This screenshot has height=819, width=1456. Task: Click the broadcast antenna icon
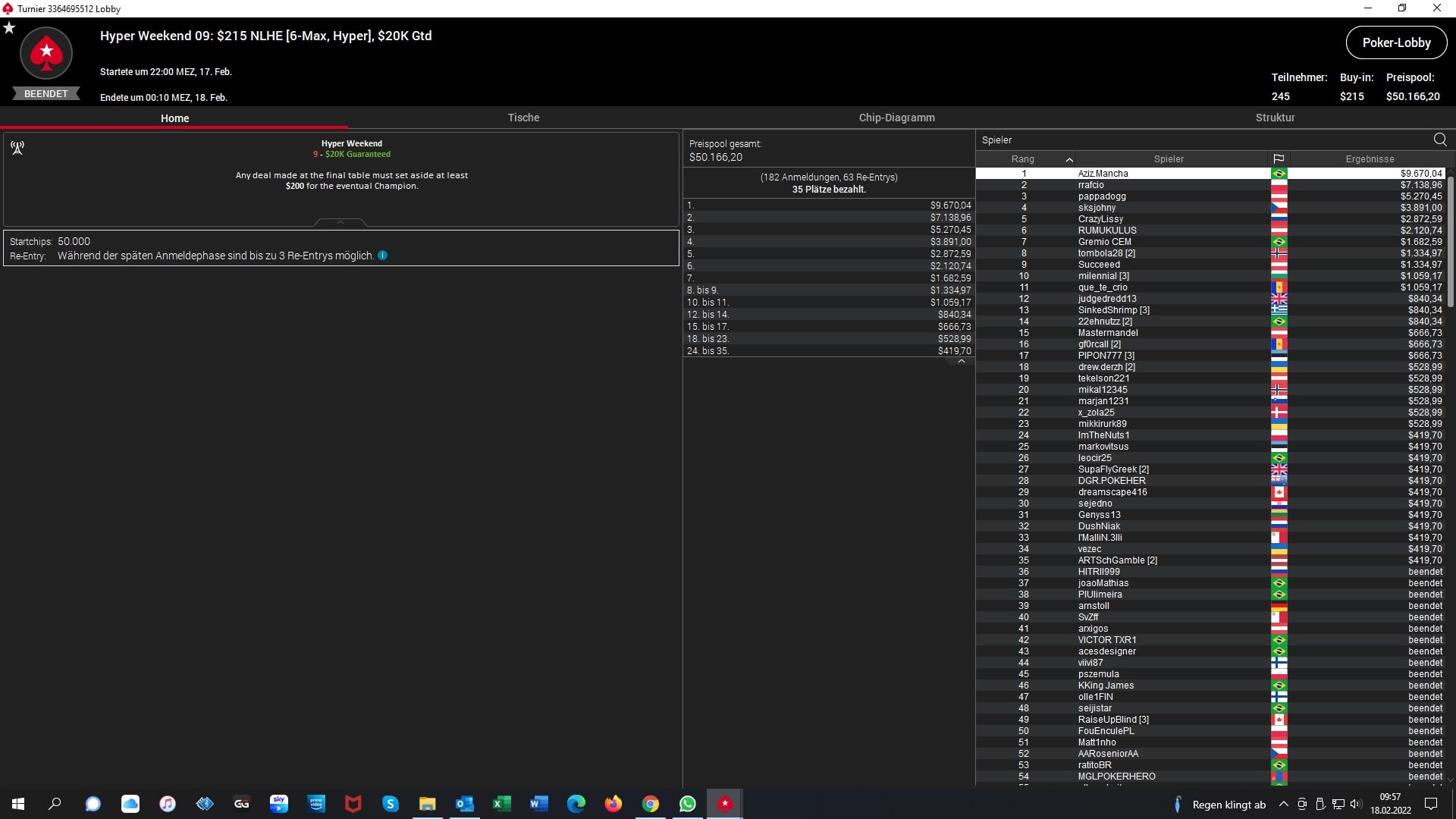17,147
